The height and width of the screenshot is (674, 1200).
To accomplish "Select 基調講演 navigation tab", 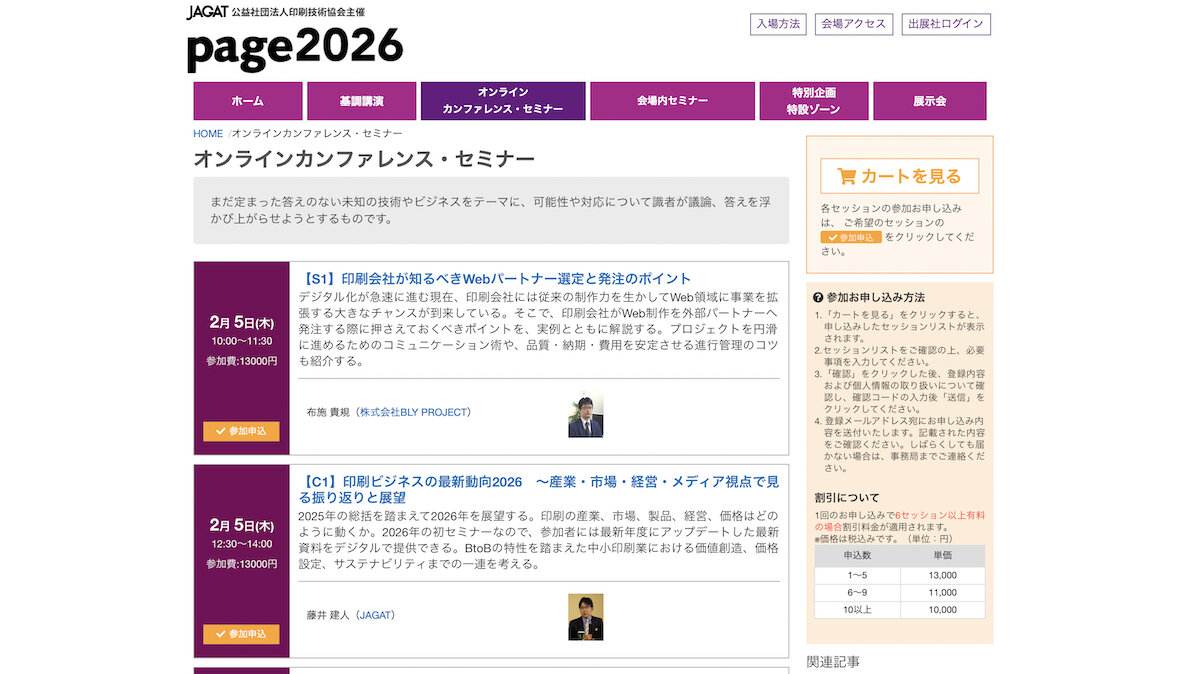I will (x=361, y=101).
